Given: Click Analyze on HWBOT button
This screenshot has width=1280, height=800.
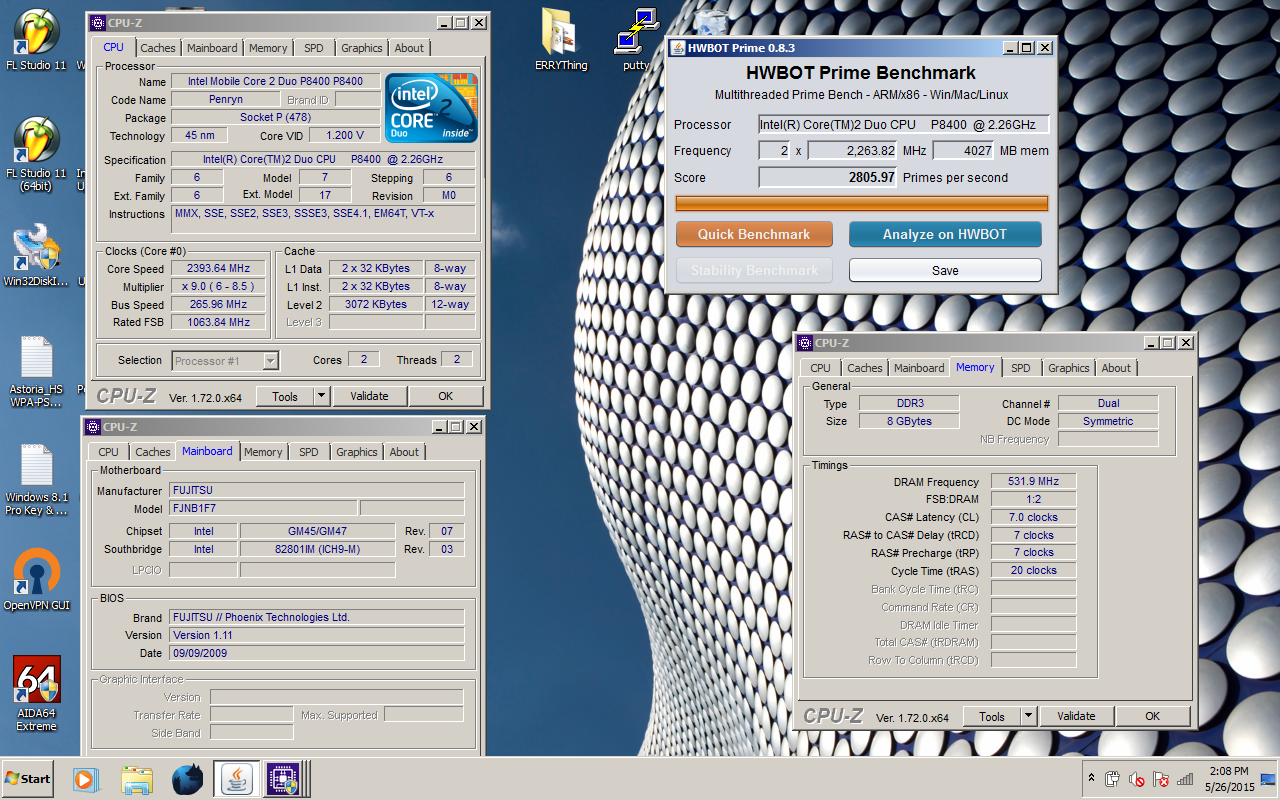Looking at the screenshot, I should (945, 234).
